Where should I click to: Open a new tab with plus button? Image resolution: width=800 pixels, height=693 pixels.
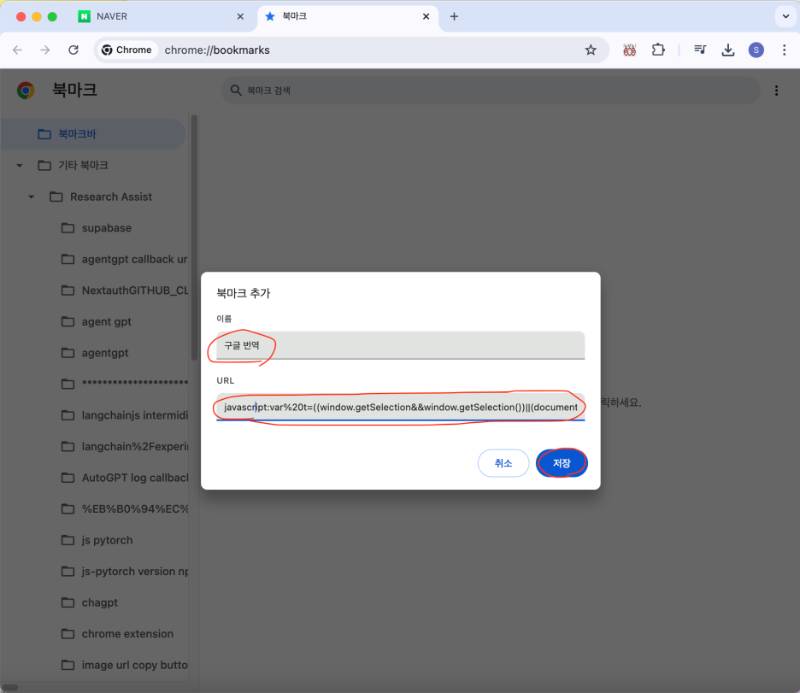pos(454,17)
